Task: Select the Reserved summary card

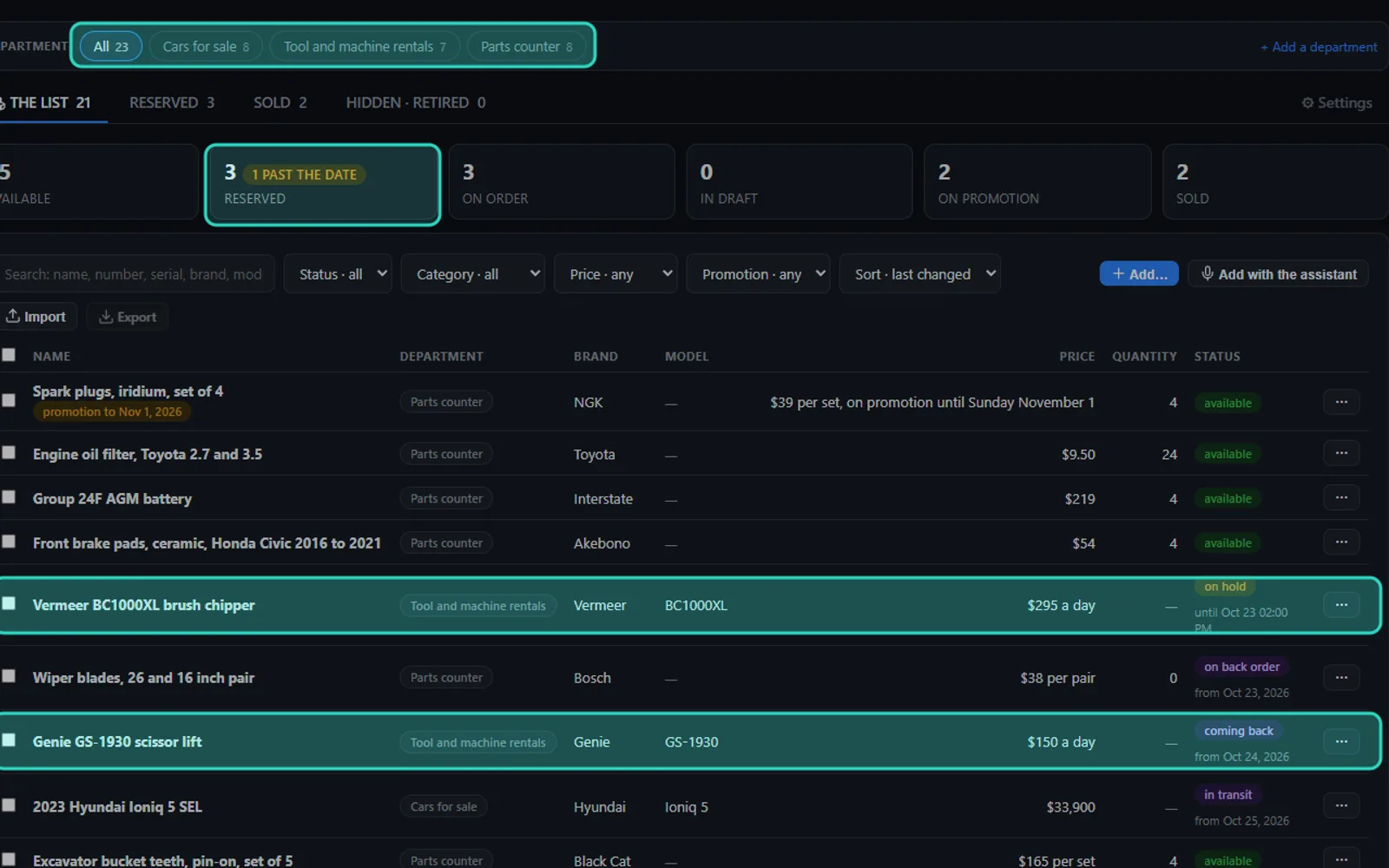Action: point(323,185)
